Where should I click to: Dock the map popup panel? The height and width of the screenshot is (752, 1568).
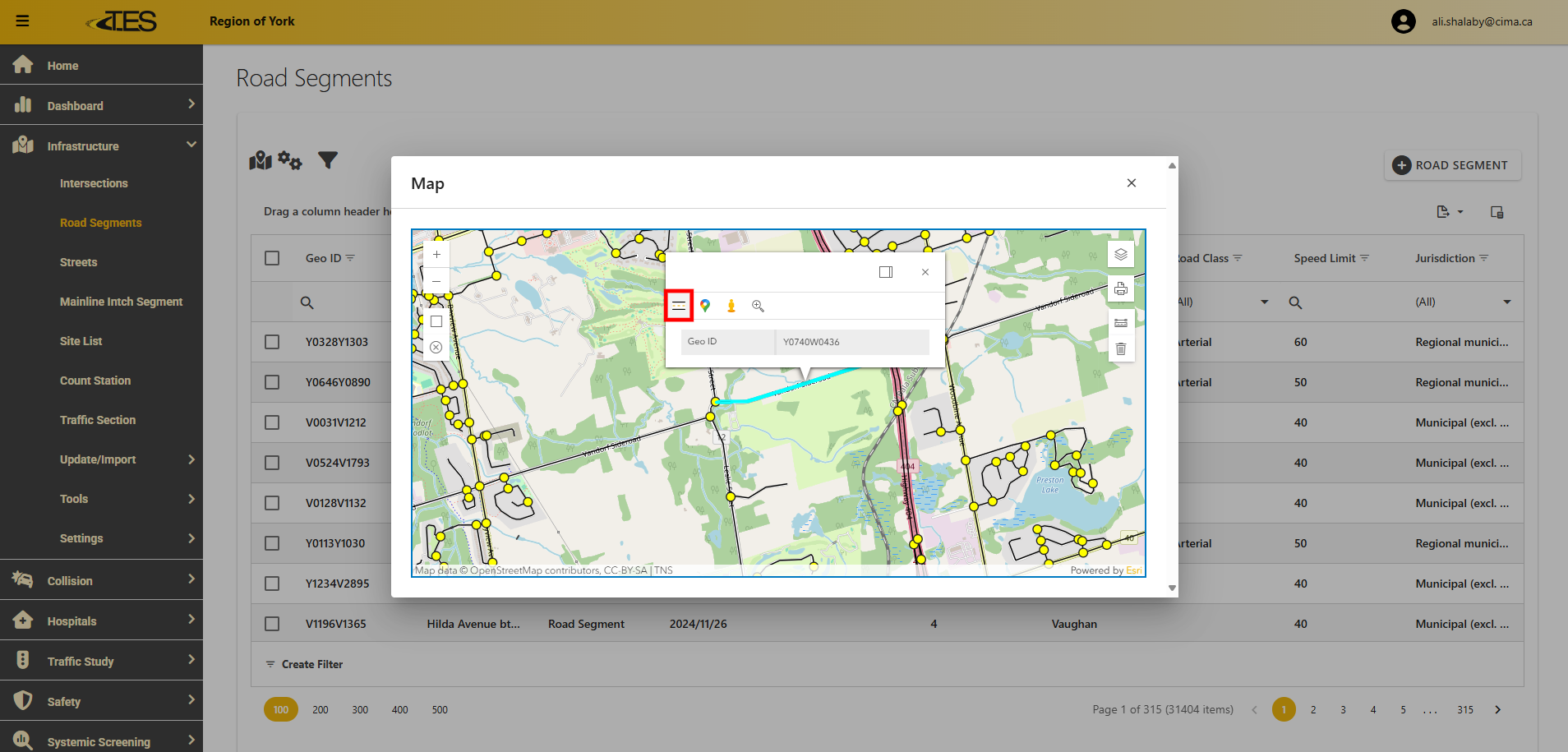point(886,272)
